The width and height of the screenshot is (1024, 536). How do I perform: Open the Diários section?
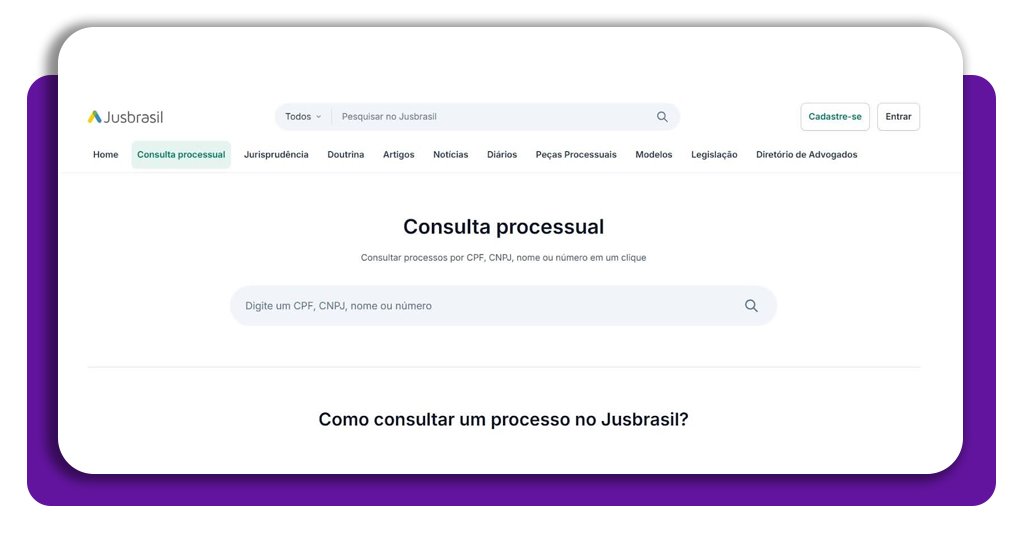[x=502, y=155]
